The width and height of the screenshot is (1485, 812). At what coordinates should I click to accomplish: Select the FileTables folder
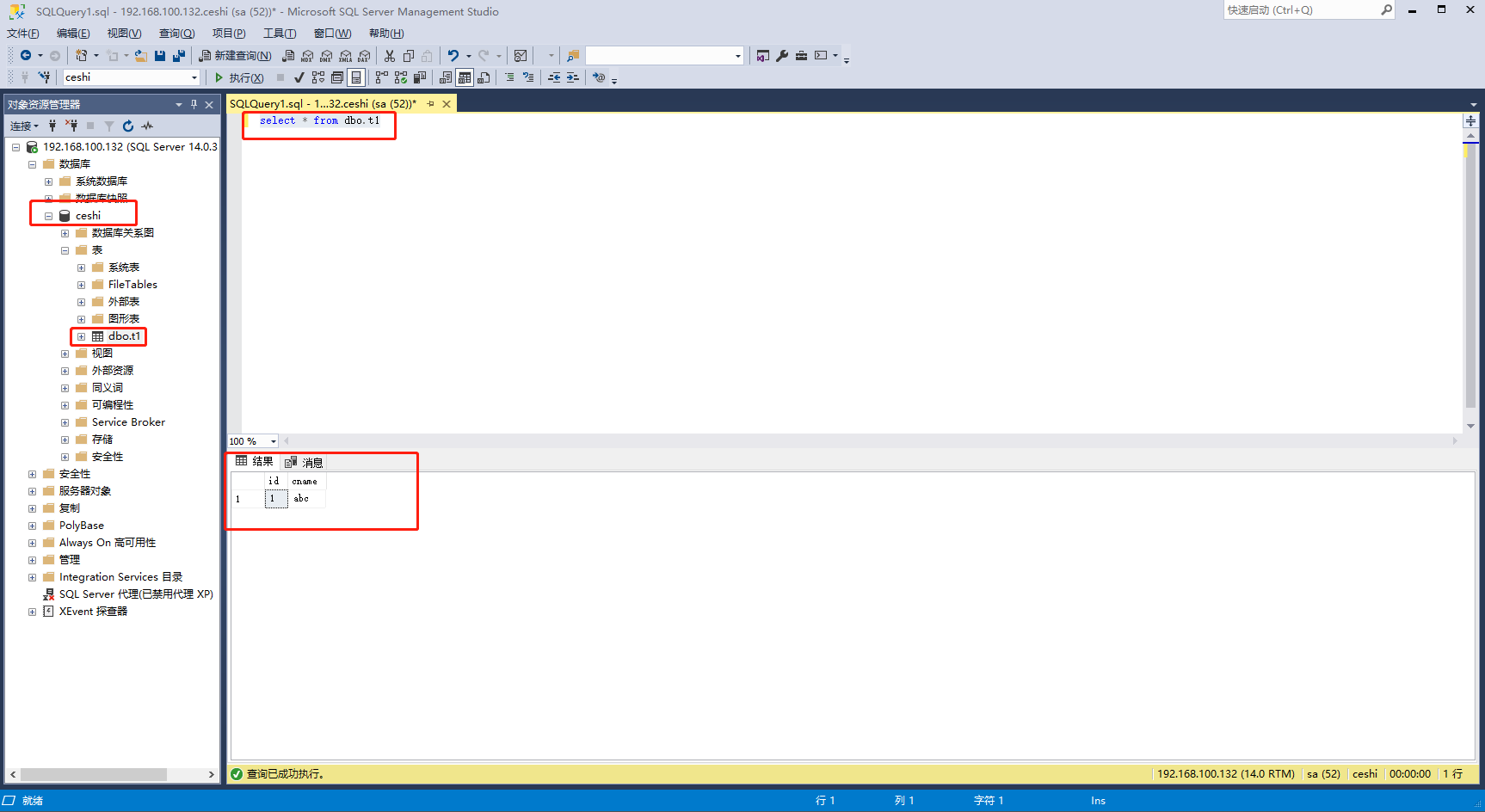click(132, 285)
